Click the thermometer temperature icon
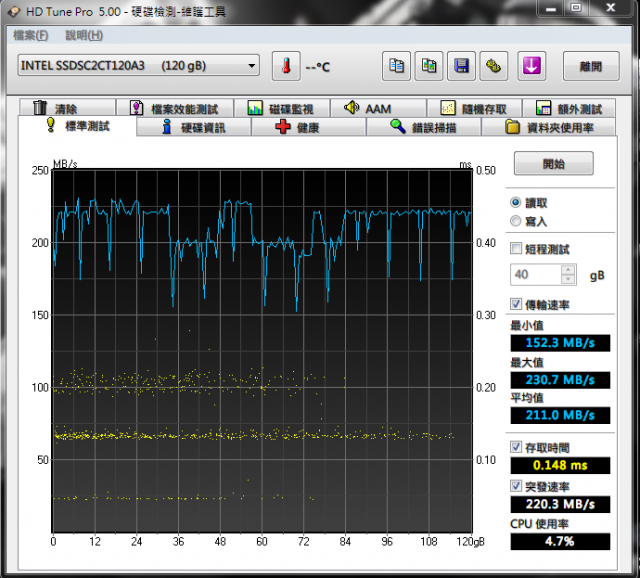The height and width of the screenshot is (578, 640). pos(286,66)
